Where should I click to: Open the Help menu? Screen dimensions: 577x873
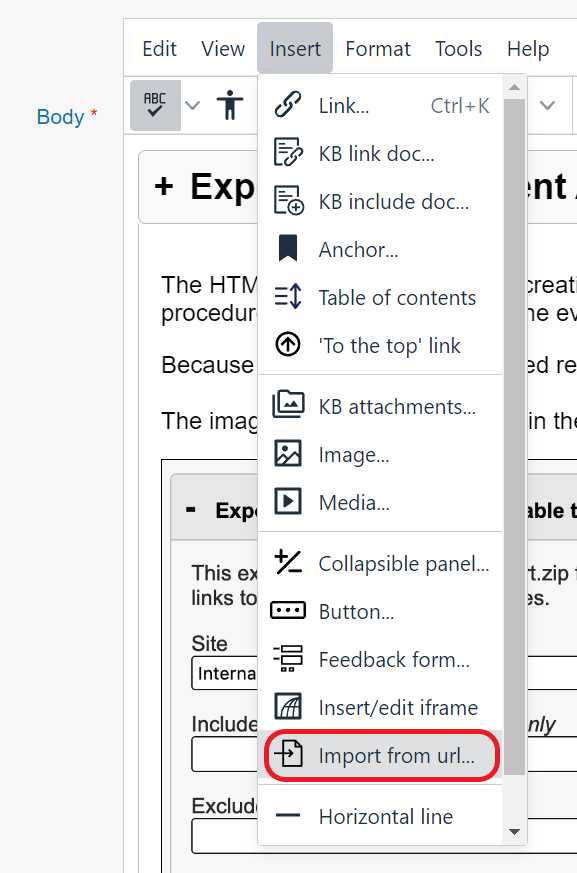coord(528,49)
